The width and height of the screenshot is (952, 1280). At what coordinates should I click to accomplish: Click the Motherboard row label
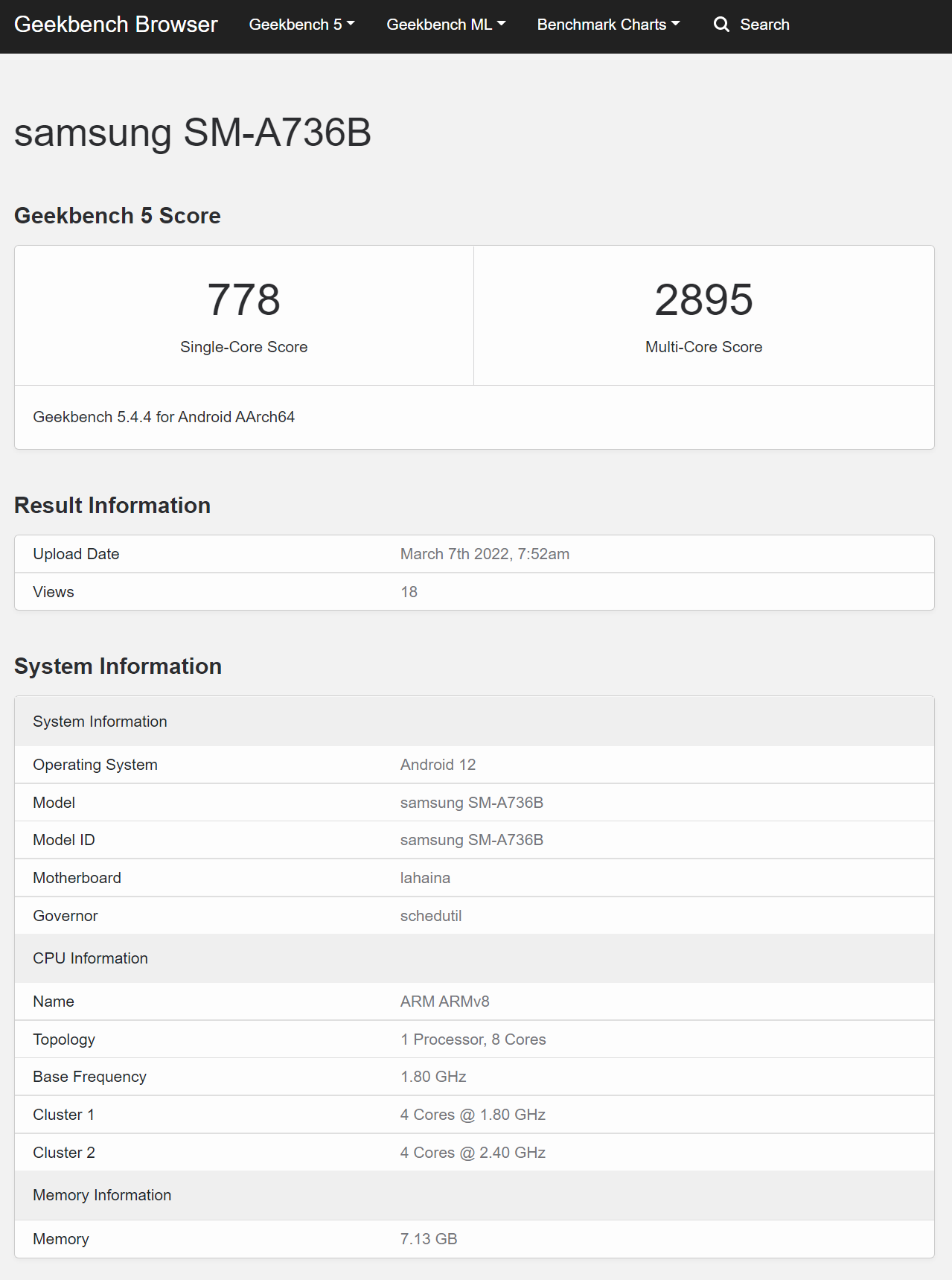coord(77,878)
